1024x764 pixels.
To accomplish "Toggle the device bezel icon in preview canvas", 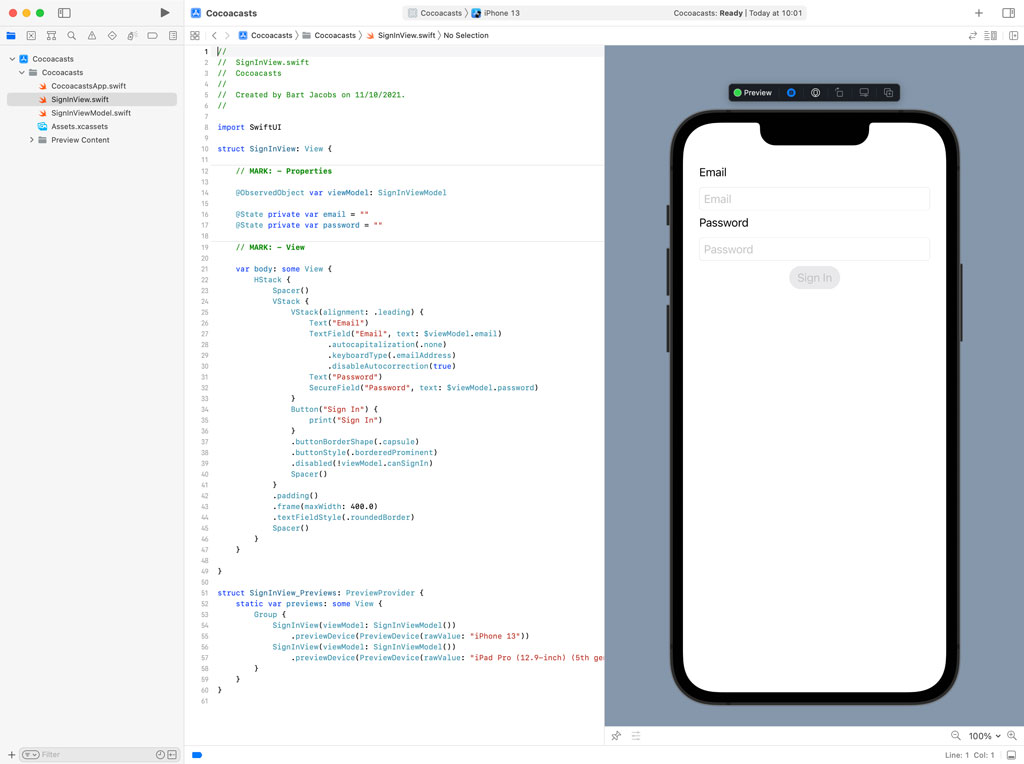I will coord(840,92).
